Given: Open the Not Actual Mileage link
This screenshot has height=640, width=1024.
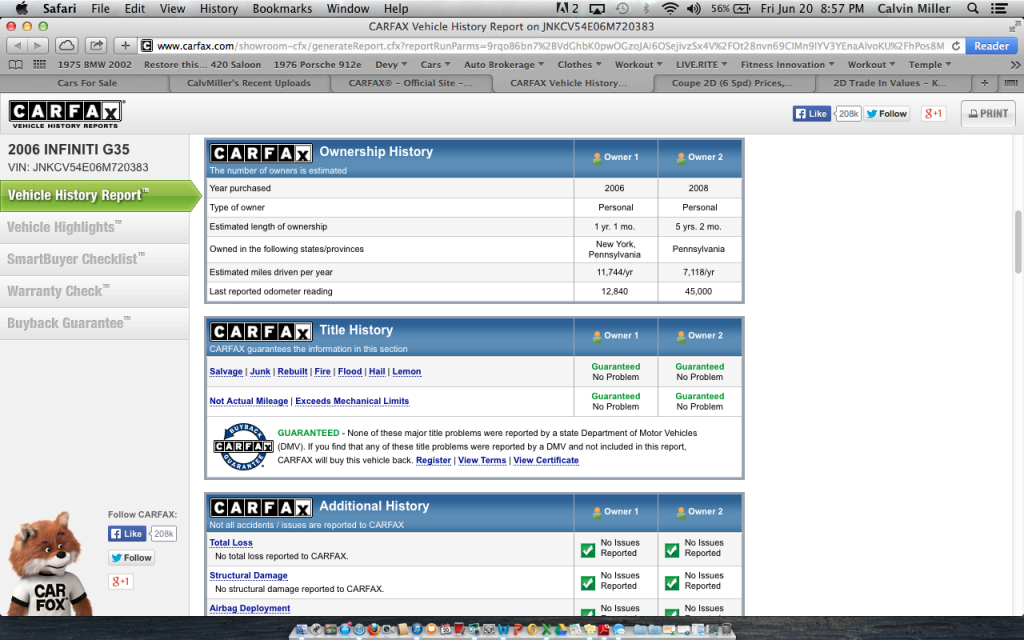Looking at the screenshot, I should [248, 401].
